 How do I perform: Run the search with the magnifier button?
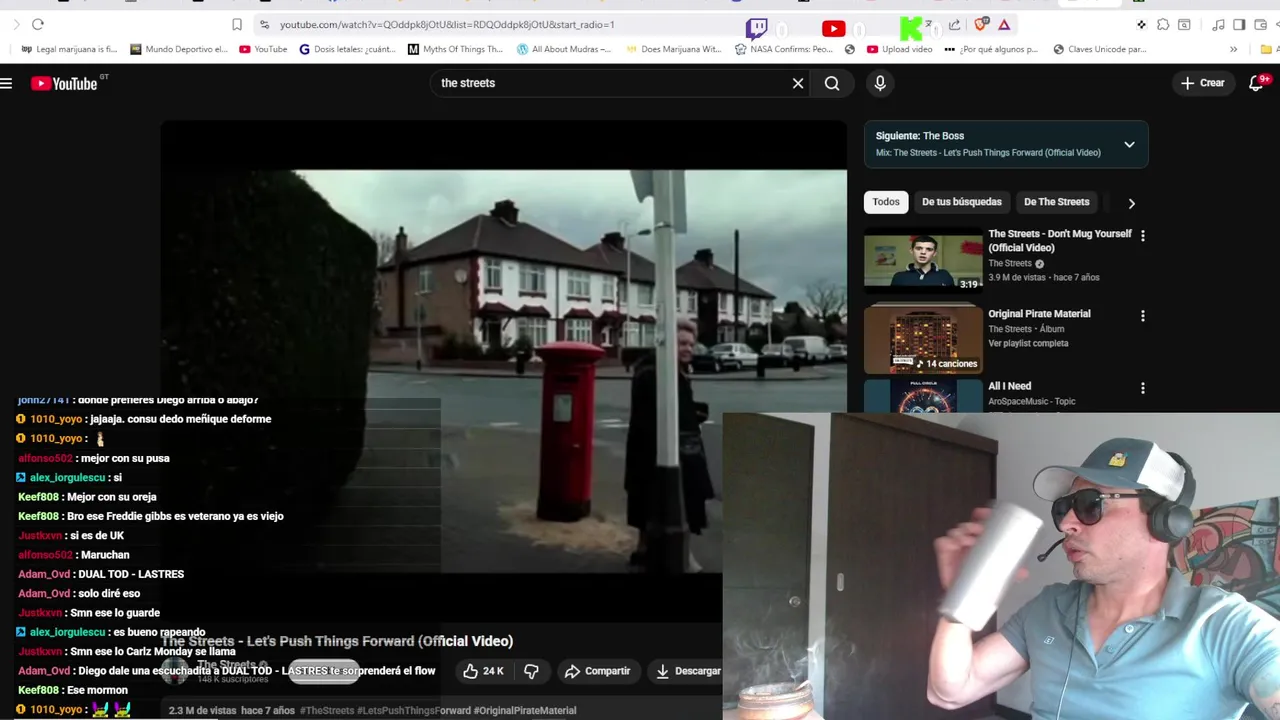click(832, 84)
